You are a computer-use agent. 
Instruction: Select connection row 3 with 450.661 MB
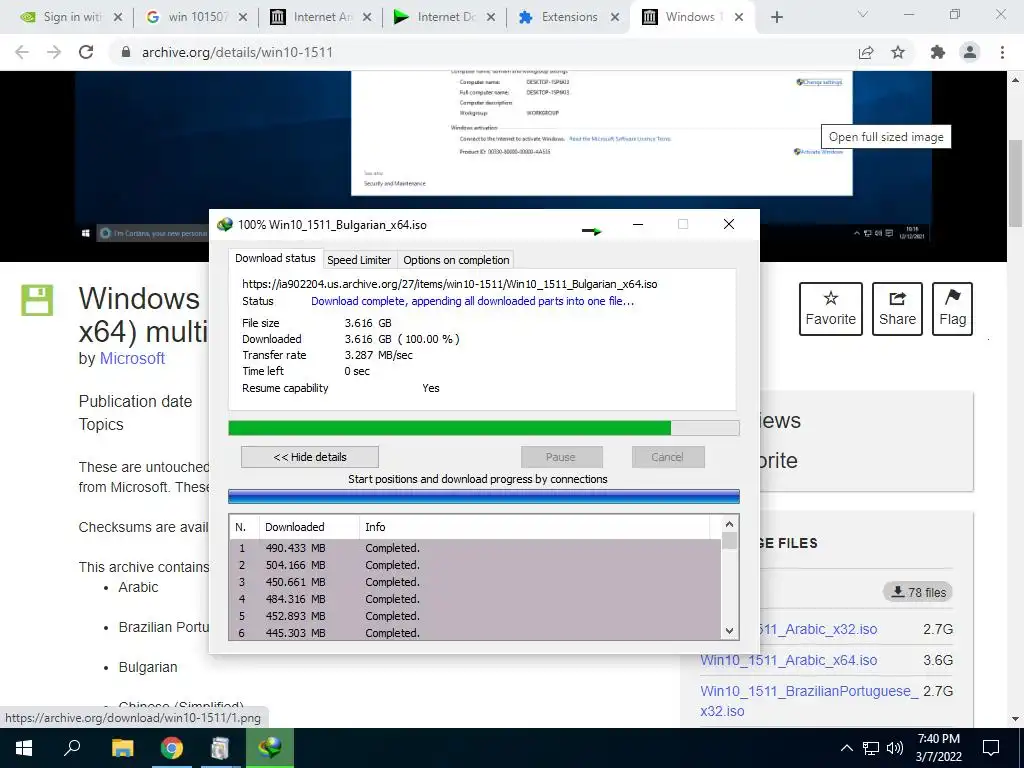[475, 582]
